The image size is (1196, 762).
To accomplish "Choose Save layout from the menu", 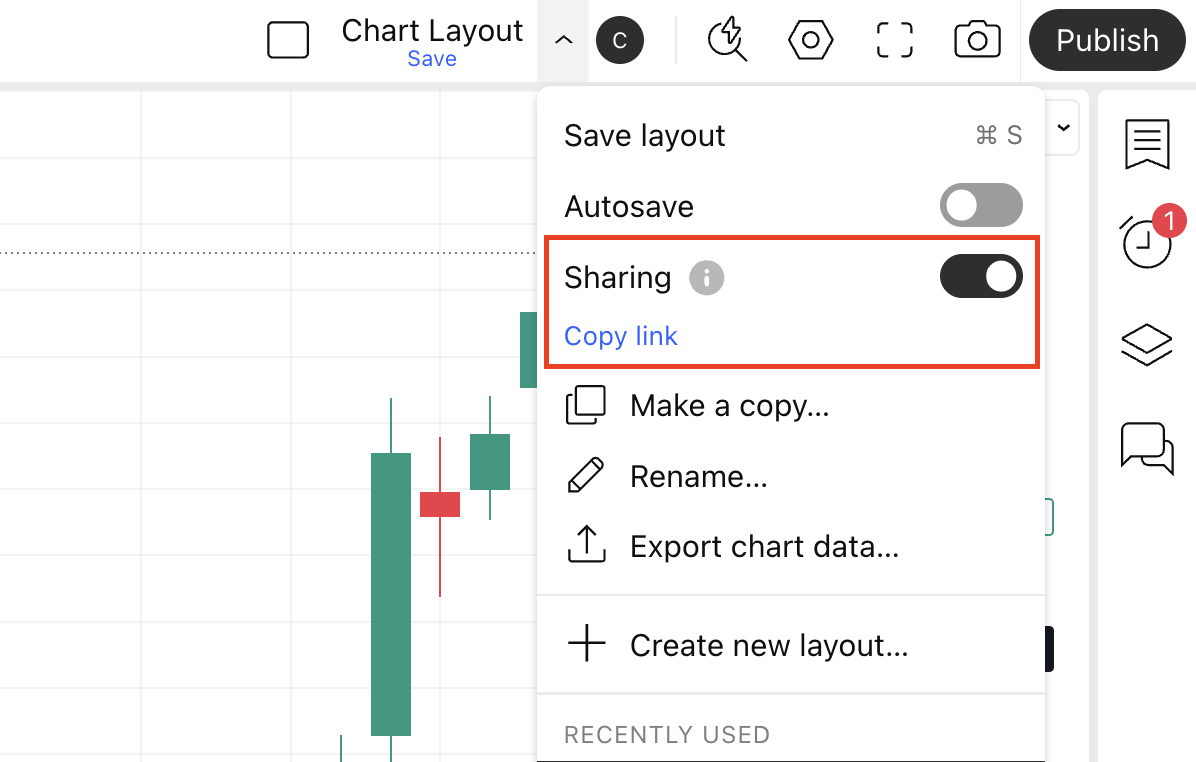I will [x=645, y=136].
